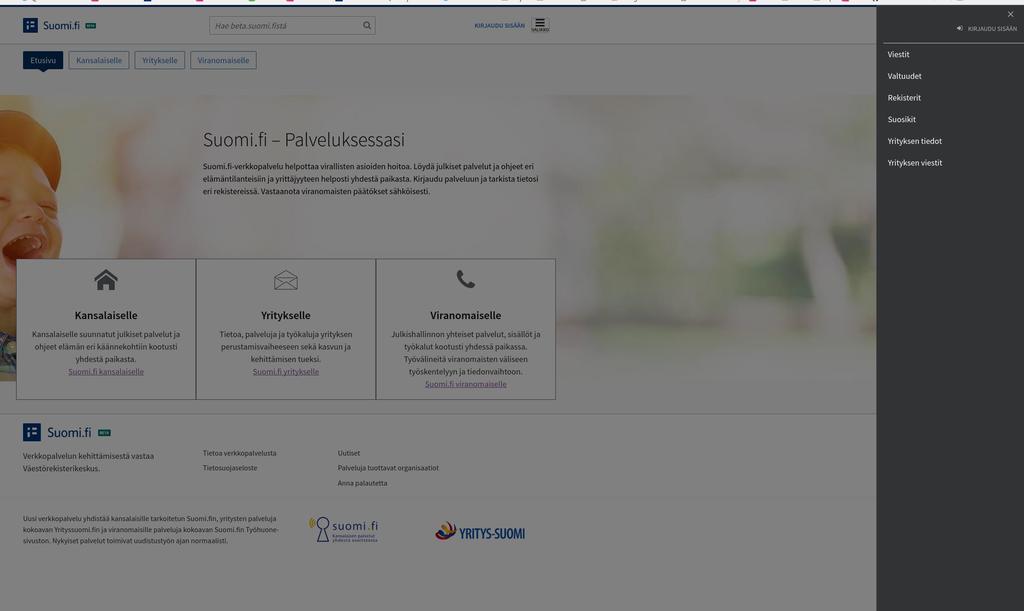Open Palveluja tuottavat organisaatiot link
1024x611 pixels.
tap(388, 468)
